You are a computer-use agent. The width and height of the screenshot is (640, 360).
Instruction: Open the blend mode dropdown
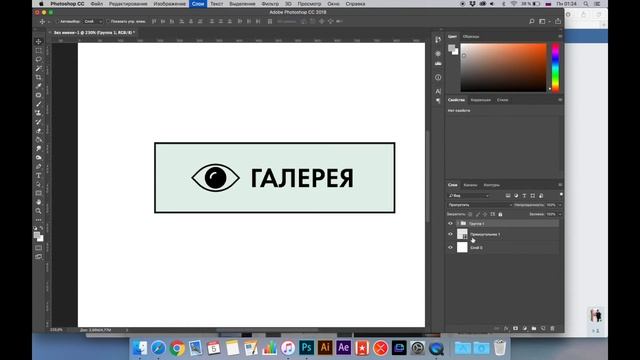[480, 204]
